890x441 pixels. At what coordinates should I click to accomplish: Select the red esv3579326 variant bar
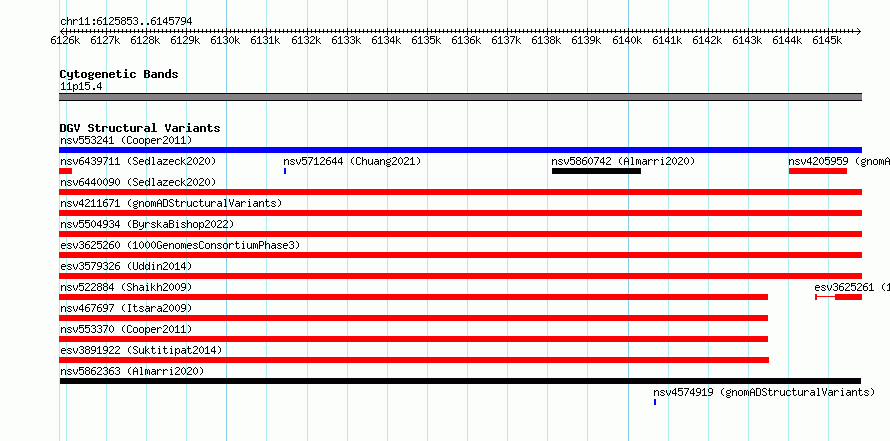(x=460, y=276)
